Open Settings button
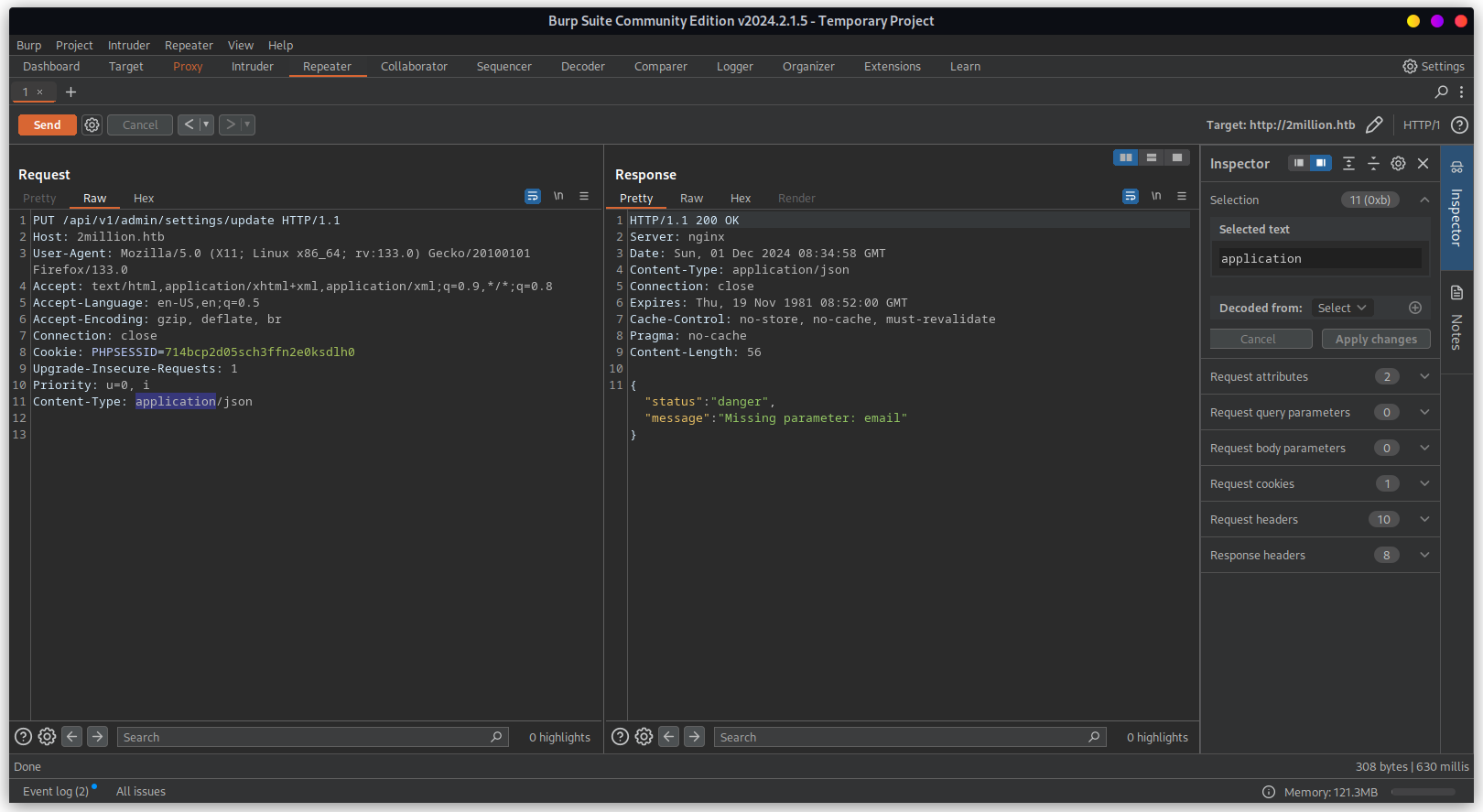 [x=1434, y=67]
